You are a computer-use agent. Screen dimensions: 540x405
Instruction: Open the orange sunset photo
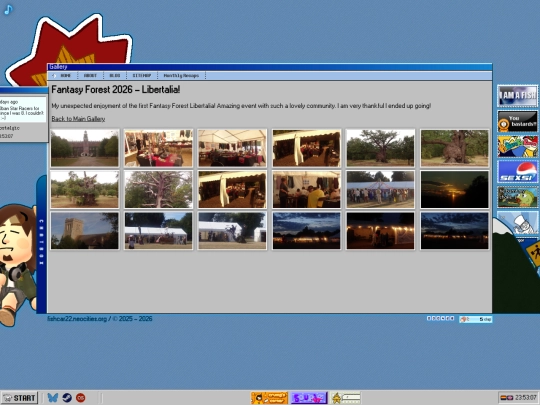point(454,189)
